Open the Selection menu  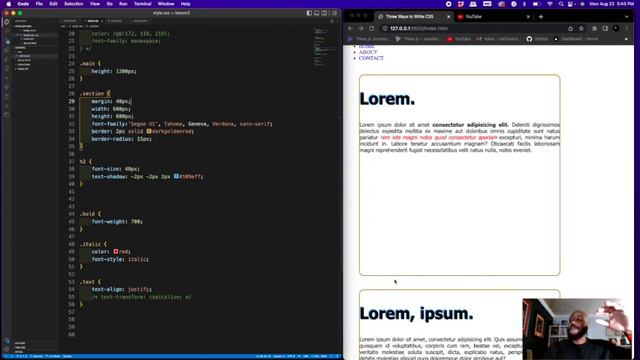point(73,4)
